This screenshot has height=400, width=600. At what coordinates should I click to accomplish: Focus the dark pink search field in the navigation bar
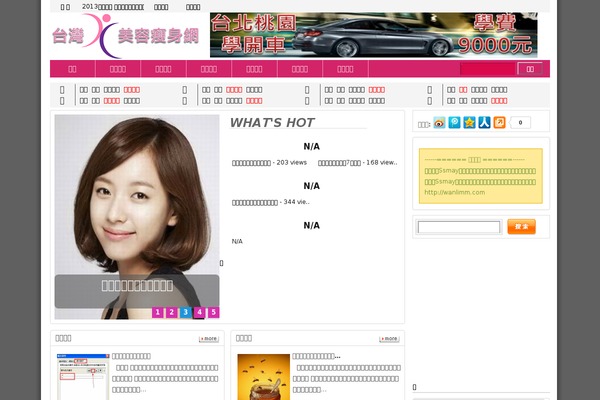[488, 69]
